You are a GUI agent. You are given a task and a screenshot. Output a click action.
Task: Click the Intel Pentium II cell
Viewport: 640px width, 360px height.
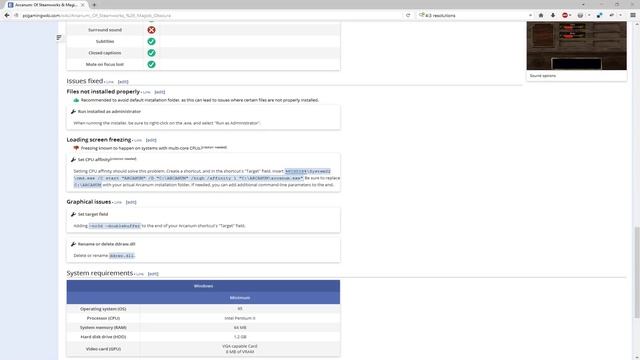tap(240, 318)
